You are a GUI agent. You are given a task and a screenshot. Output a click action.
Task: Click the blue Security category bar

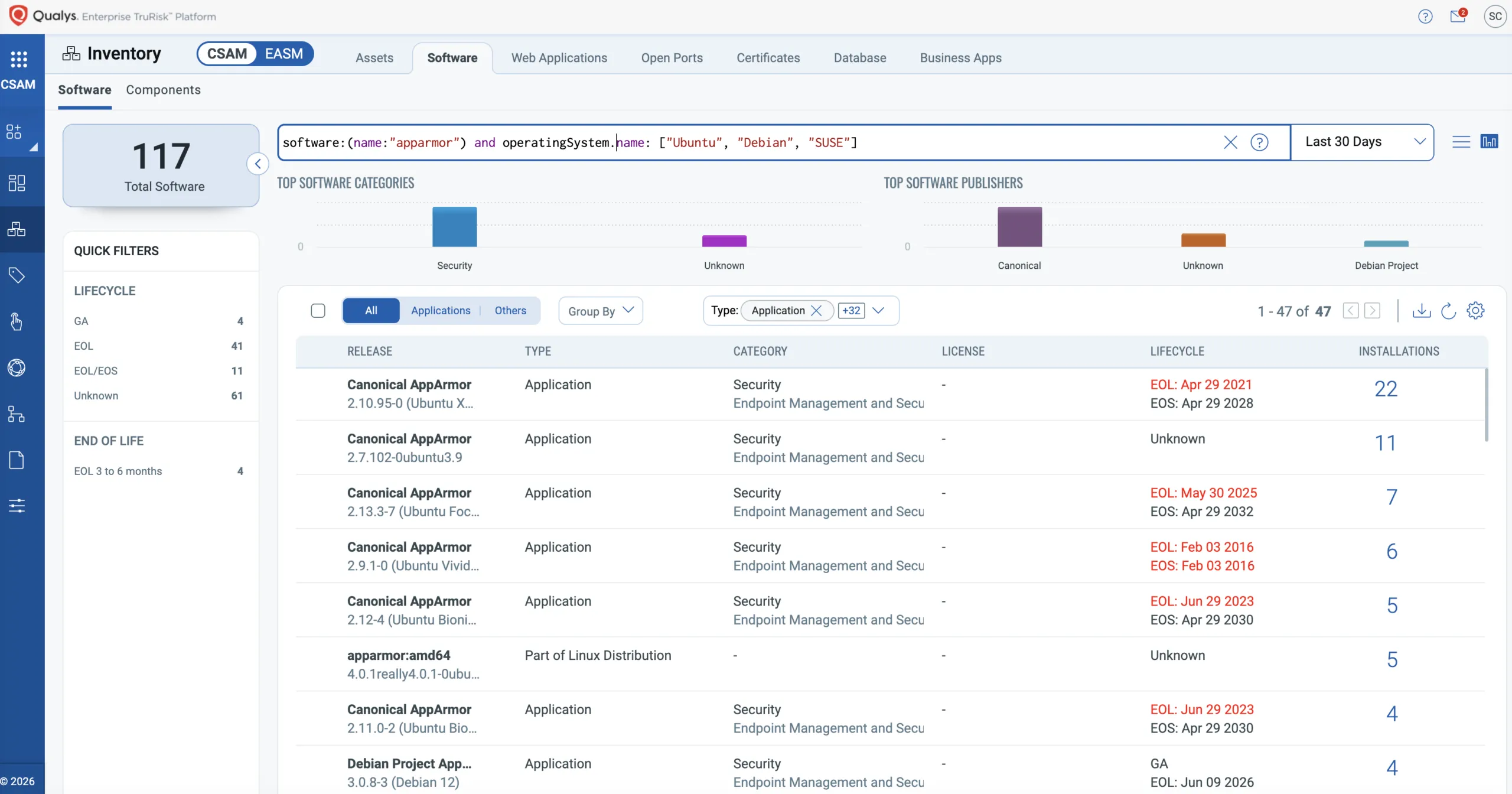(x=454, y=227)
